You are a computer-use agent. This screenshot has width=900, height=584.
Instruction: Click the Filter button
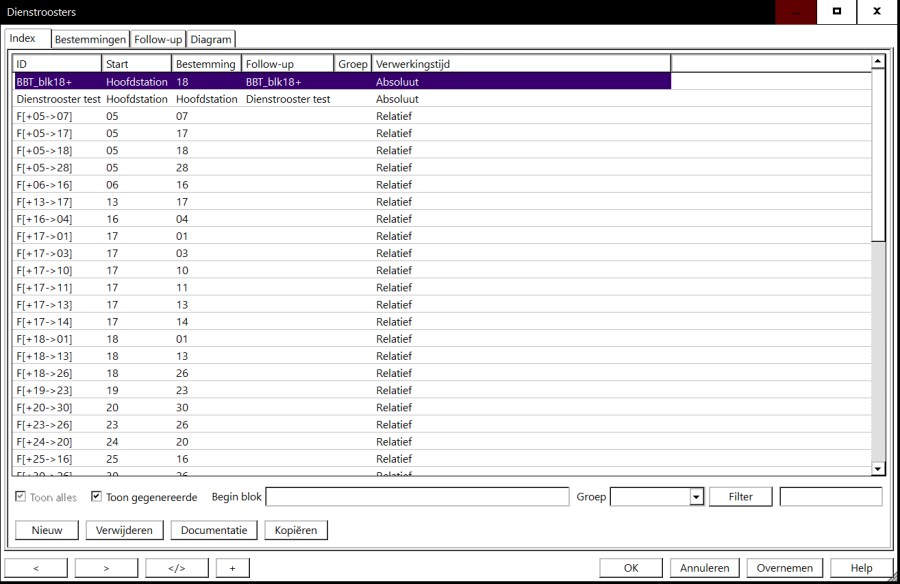pos(740,497)
